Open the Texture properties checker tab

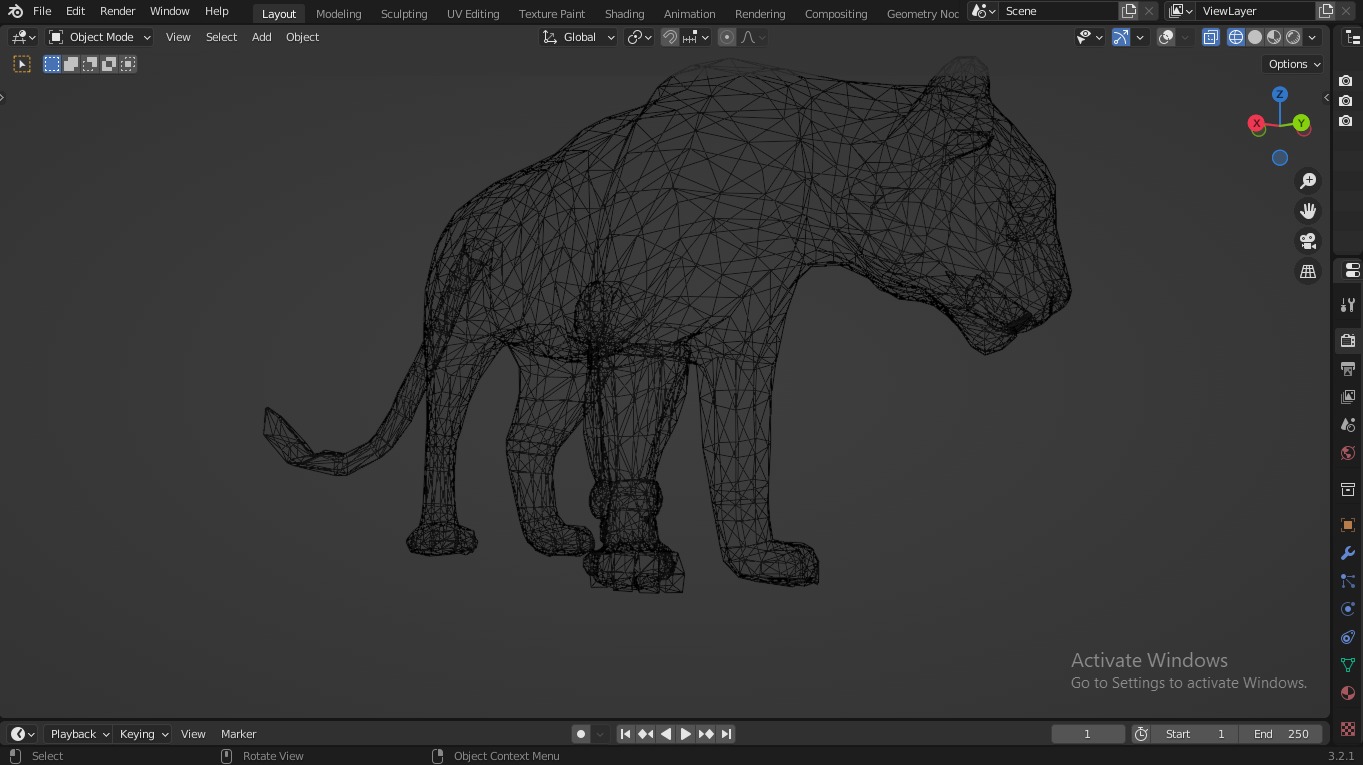pyautogui.click(x=1348, y=728)
